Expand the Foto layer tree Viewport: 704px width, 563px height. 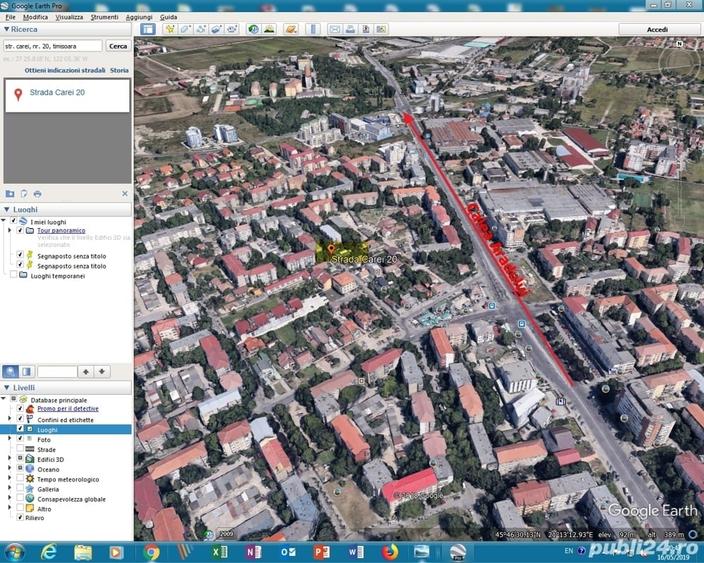coord(9,438)
